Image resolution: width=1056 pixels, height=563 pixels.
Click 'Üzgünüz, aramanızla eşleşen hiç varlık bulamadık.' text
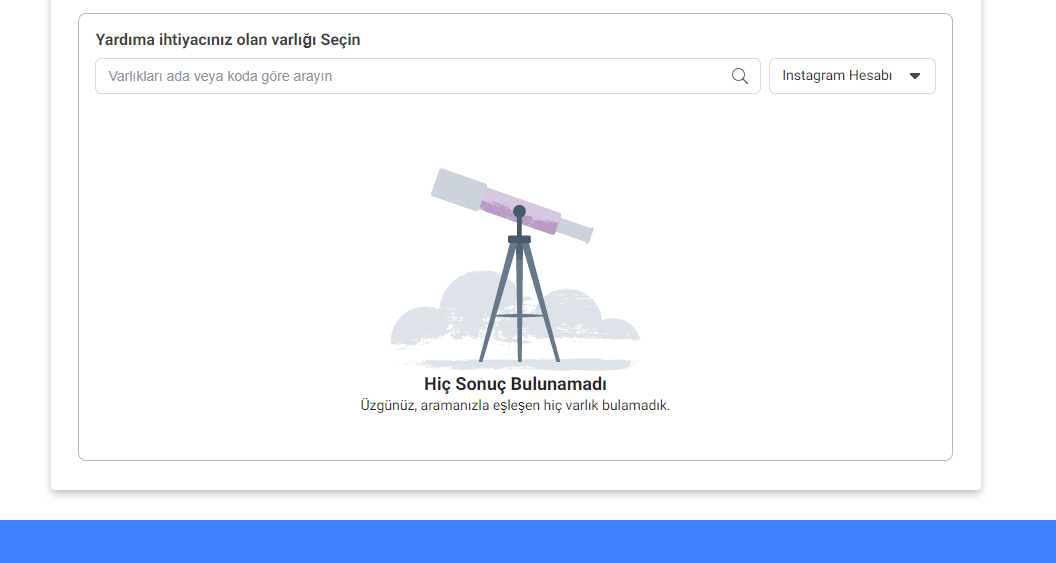pos(515,405)
